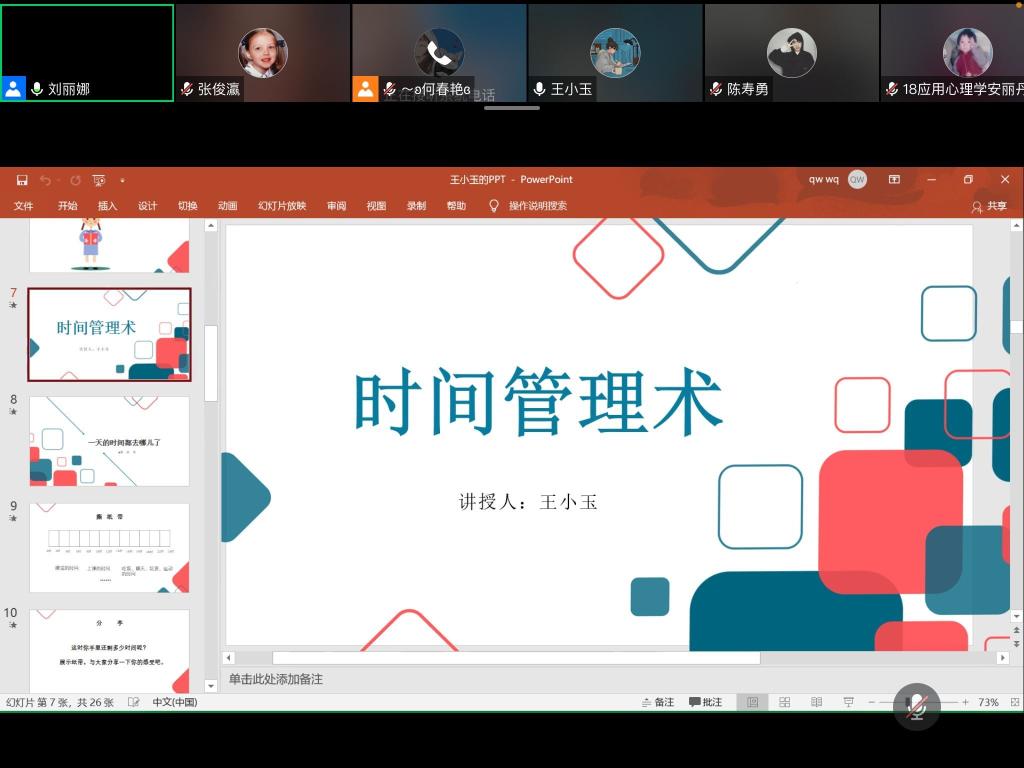
Task: Click the Slide Show icon in status bar
Action: pos(848,702)
